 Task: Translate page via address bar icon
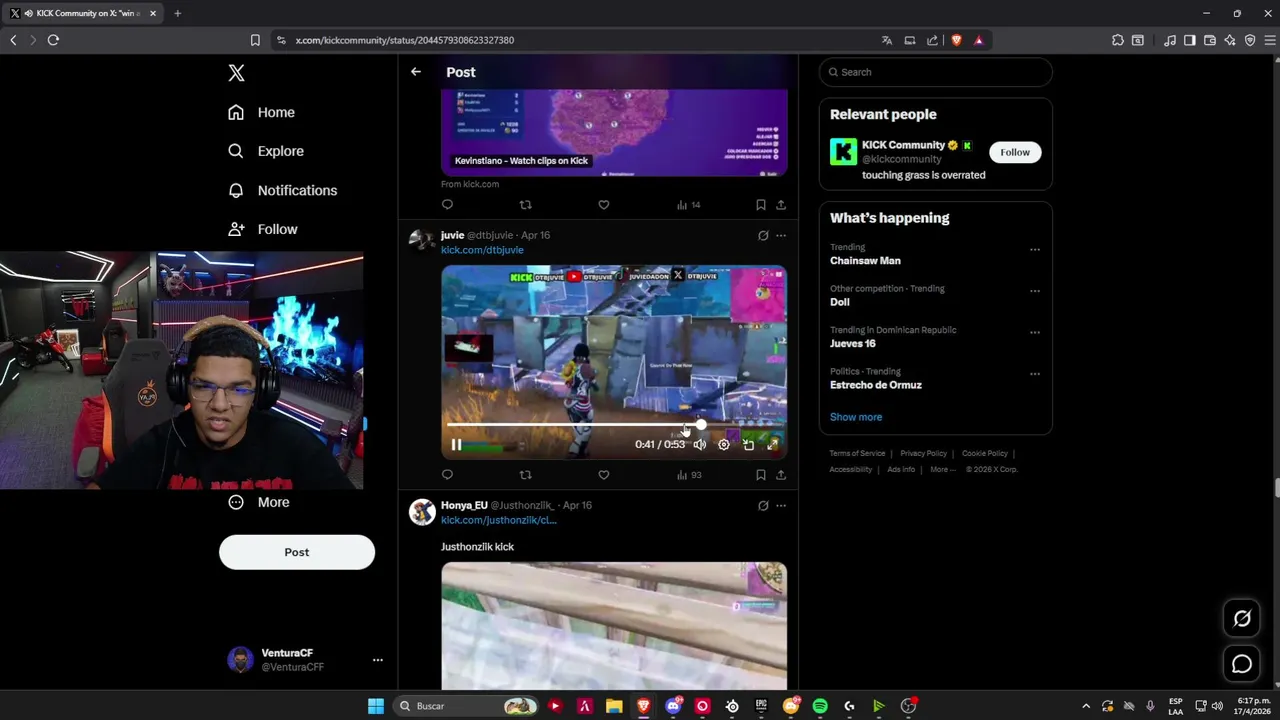(886, 40)
